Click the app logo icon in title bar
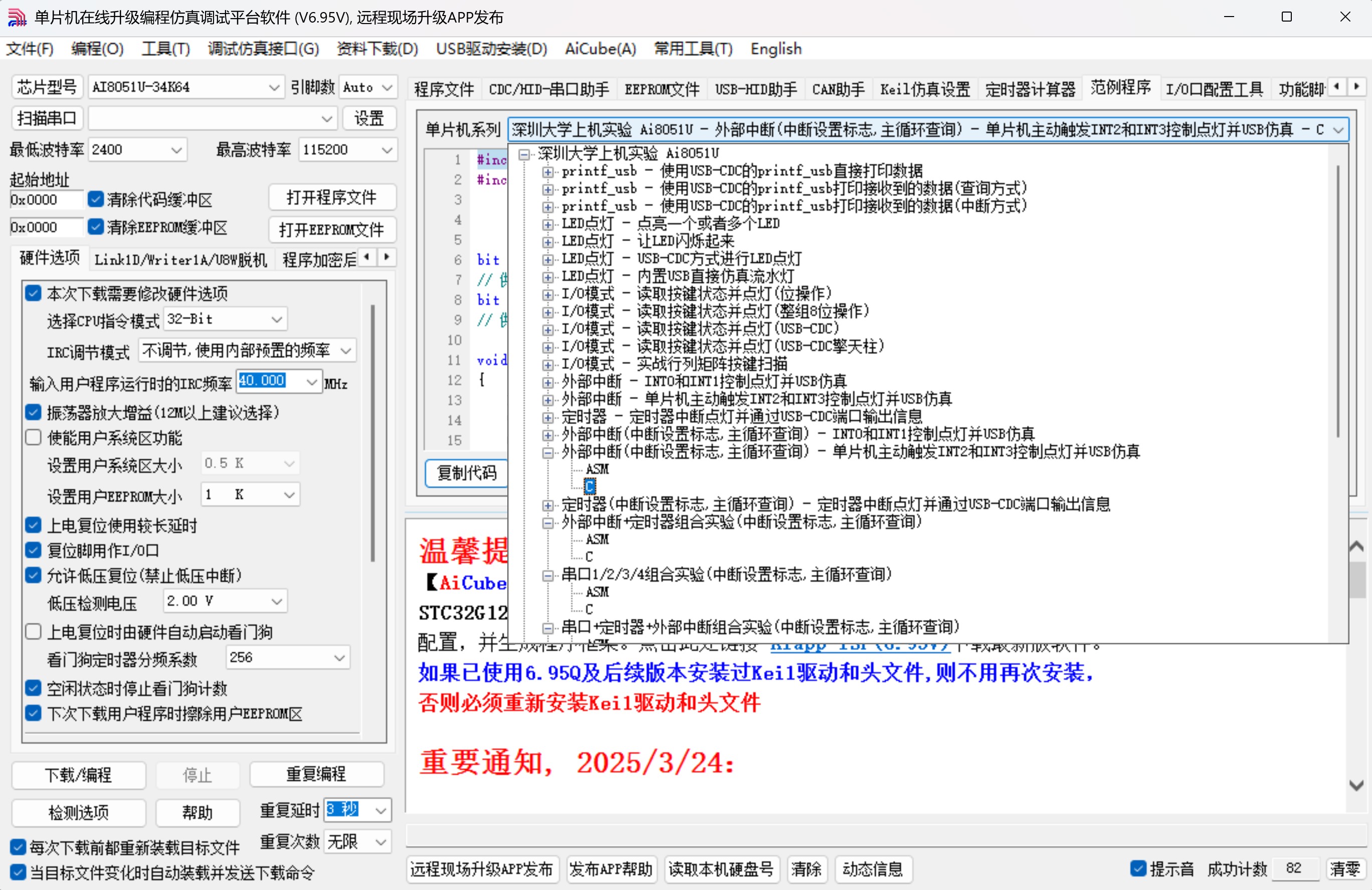The image size is (1372, 890). pos(17,18)
